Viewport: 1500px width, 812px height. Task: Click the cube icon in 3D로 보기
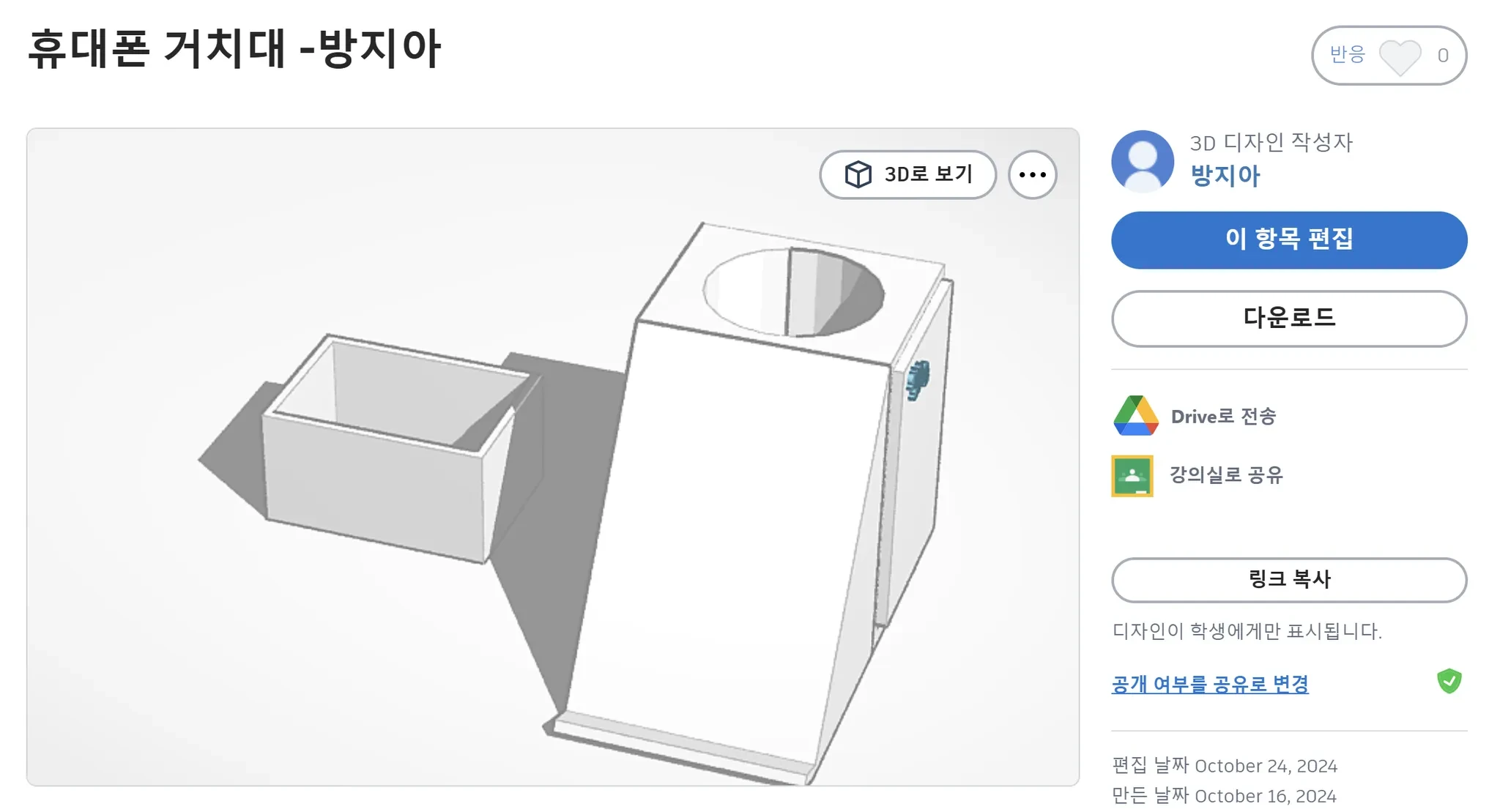click(x=858, y=174)
